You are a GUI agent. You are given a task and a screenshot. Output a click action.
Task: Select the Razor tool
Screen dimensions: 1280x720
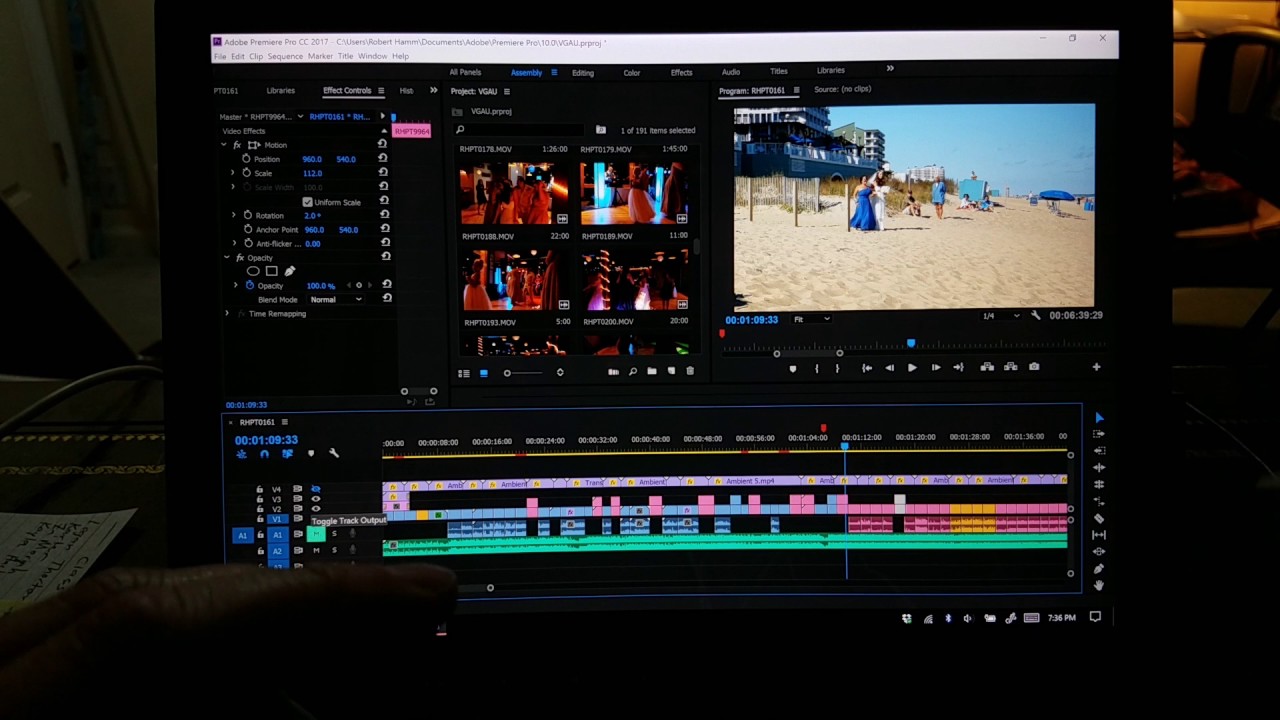coord(1099,518)
